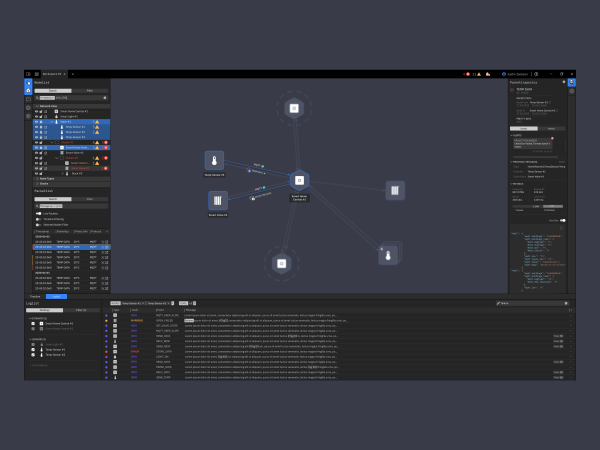The height and width of the screenshot is (450, 600).
Task: Click the horizontal scrollbar under the alerts box
Action: (535, 157)
